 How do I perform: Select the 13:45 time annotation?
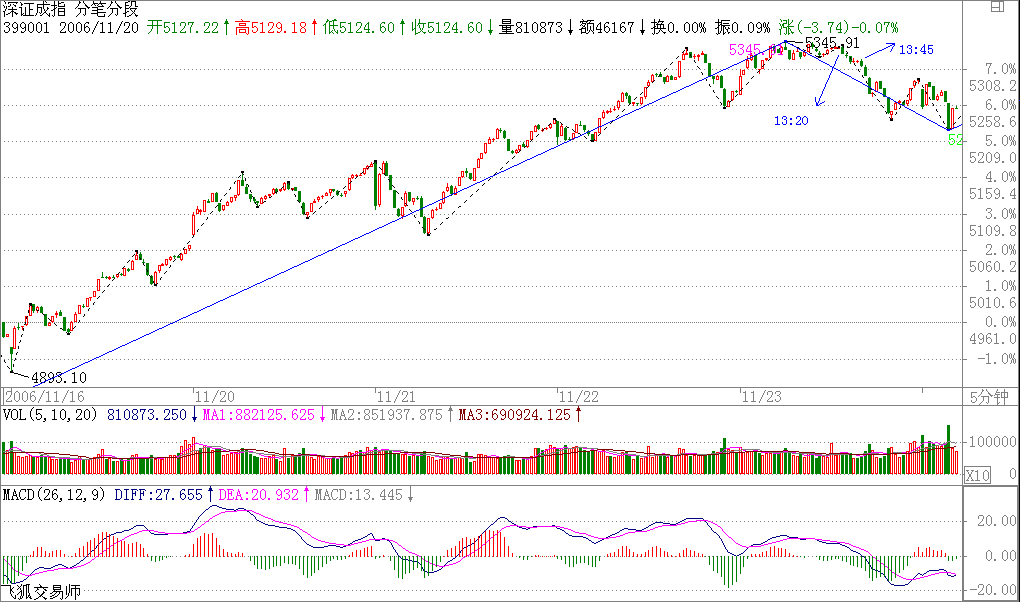point(915,49)
